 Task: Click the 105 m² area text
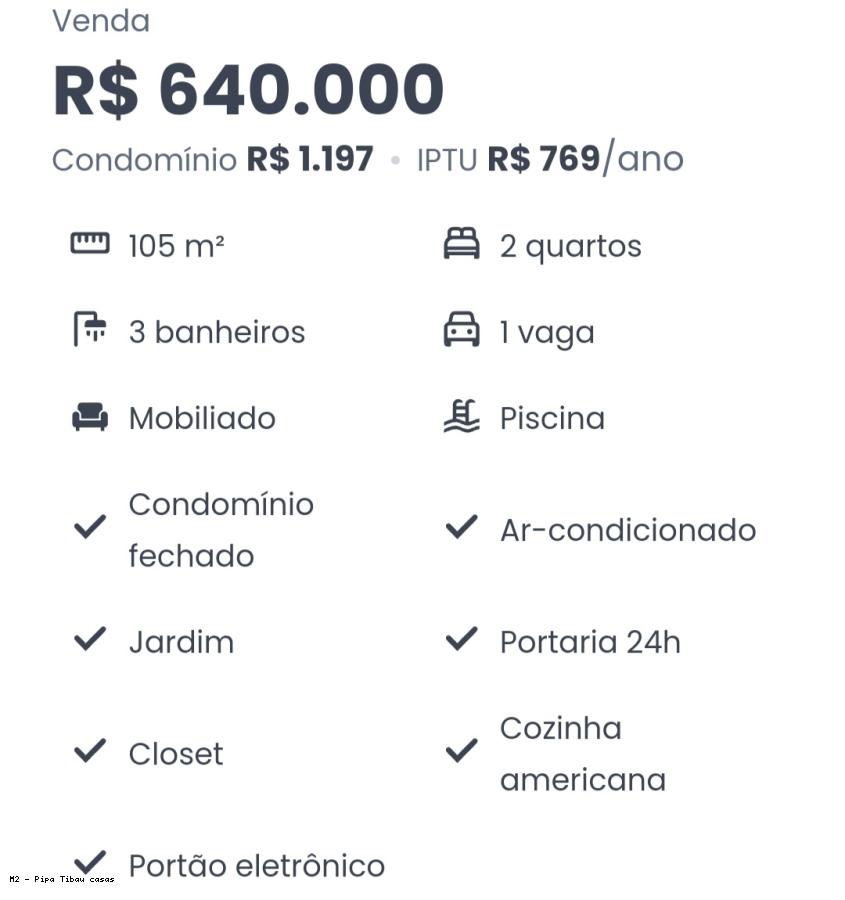click(x=177, y=246)
